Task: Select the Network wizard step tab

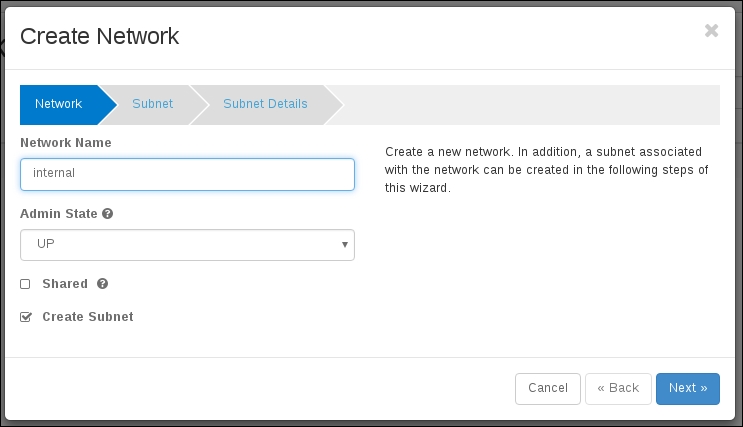Action: 58,104
